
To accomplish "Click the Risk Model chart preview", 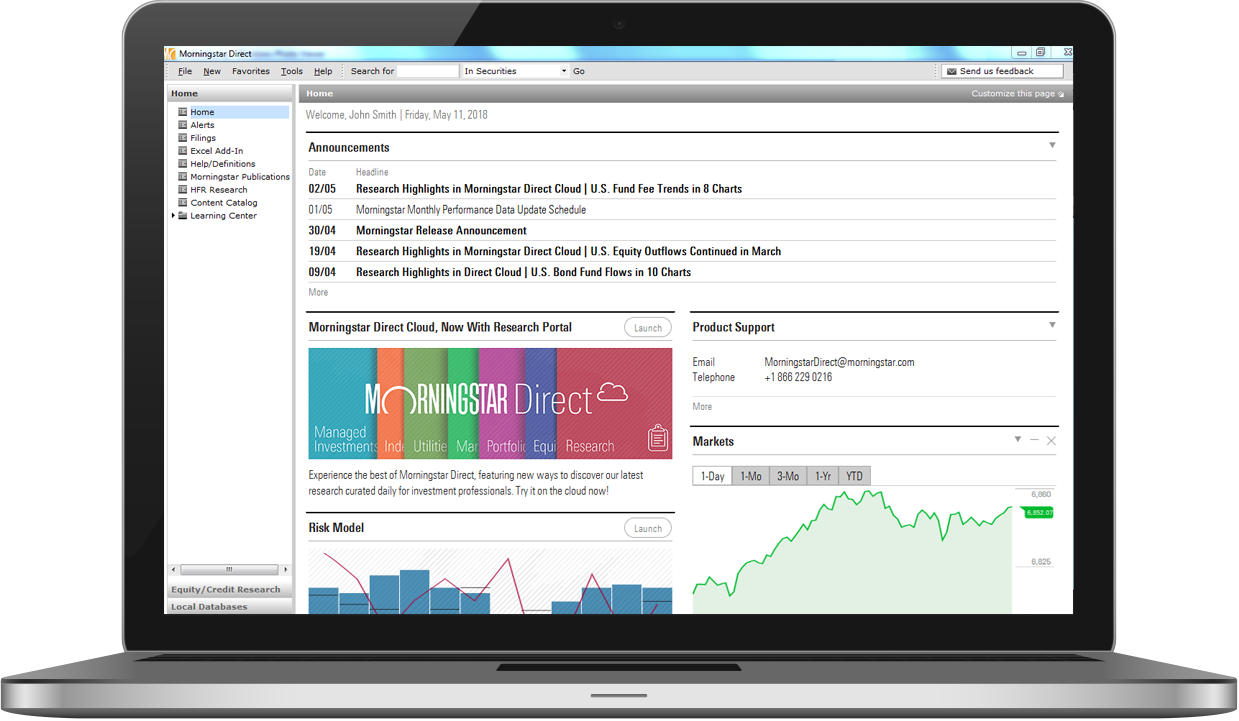I will coord(490,581).
